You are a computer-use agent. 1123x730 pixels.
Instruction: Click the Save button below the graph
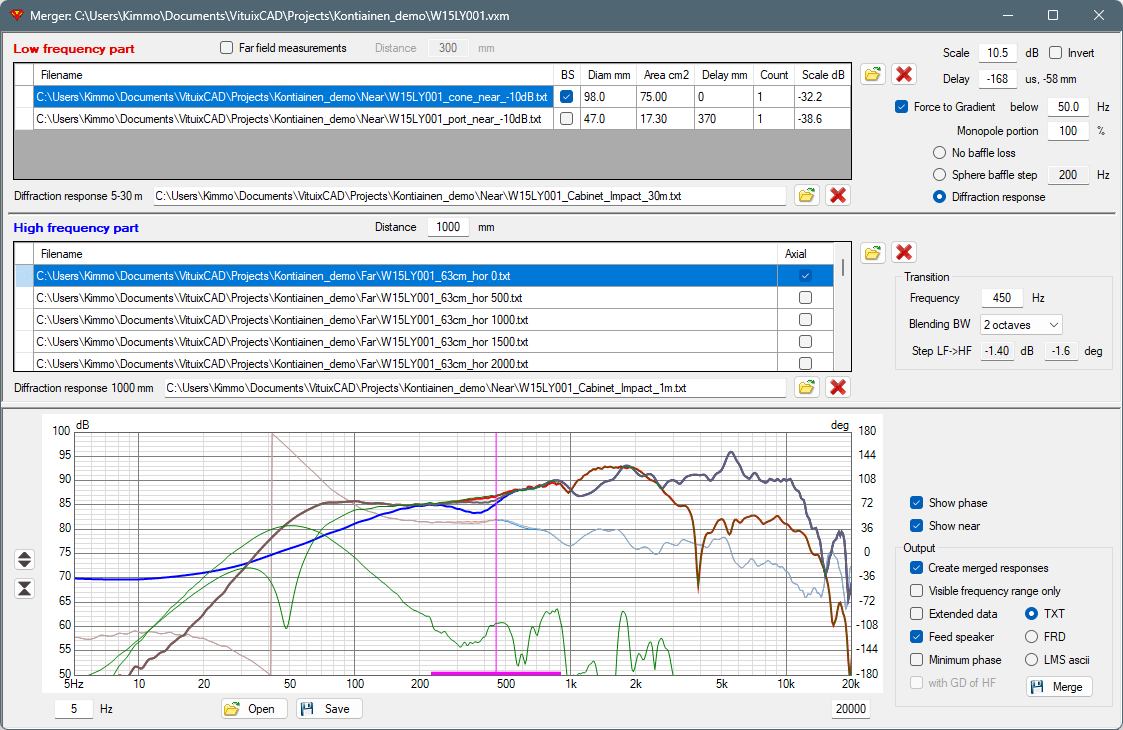(x=329, y=709)
